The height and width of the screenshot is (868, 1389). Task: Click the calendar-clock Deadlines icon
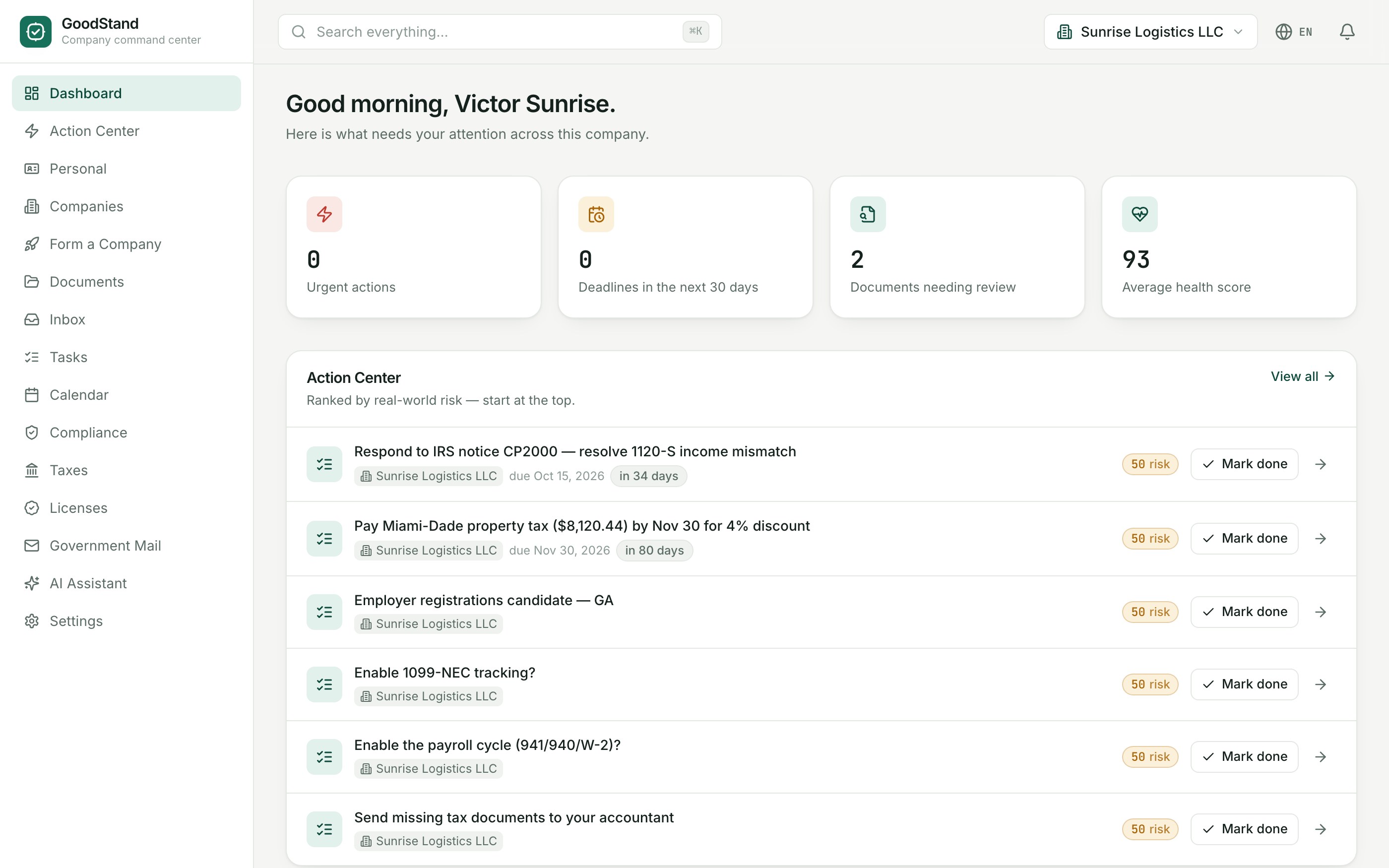click(596, 214)
